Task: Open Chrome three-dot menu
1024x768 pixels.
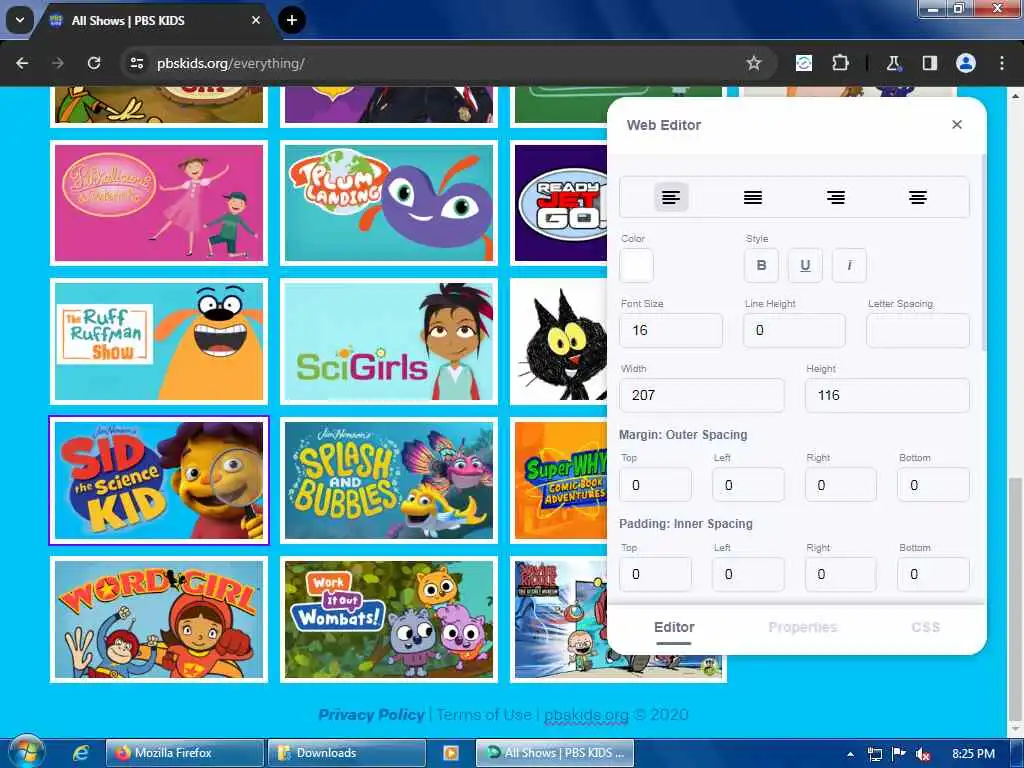Action: pos(1002,63)
